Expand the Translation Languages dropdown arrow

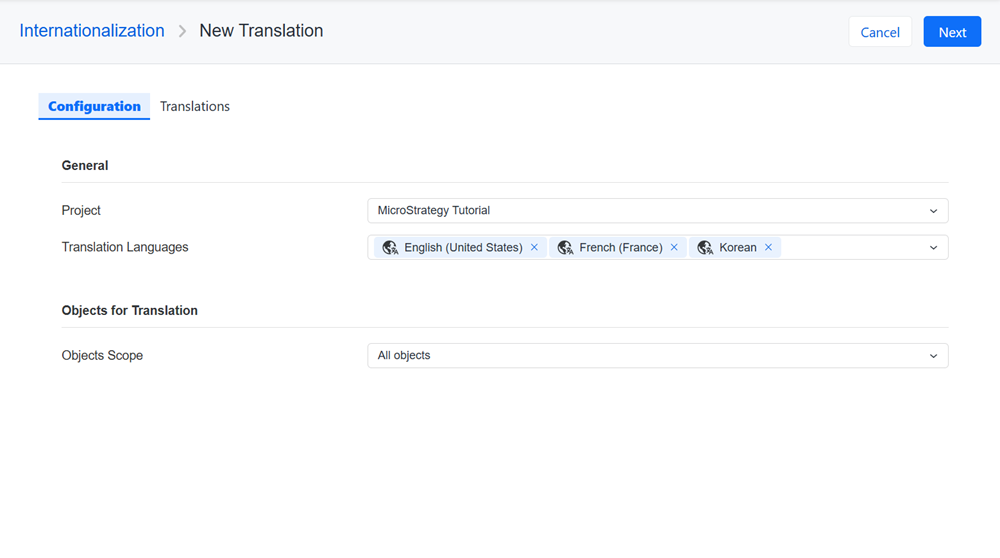click(933, 247)
